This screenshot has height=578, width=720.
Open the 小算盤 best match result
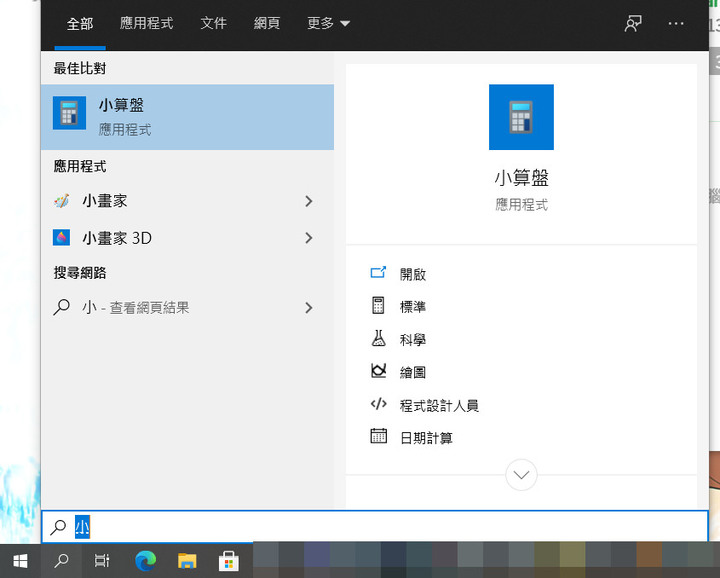pyautogui.click(x=187, y=117)
